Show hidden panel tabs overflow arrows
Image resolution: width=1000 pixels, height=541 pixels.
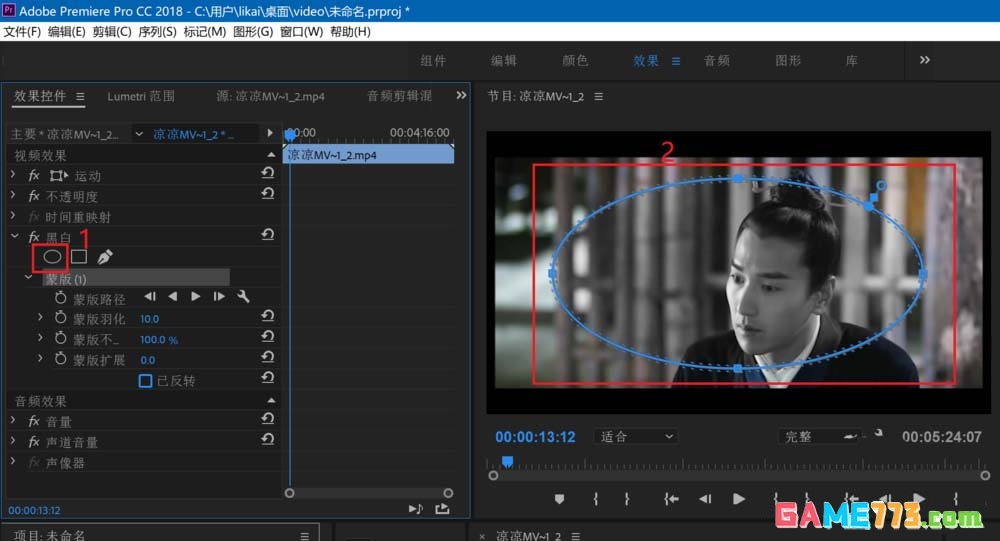pyautogui.click(x=461, y=95)
